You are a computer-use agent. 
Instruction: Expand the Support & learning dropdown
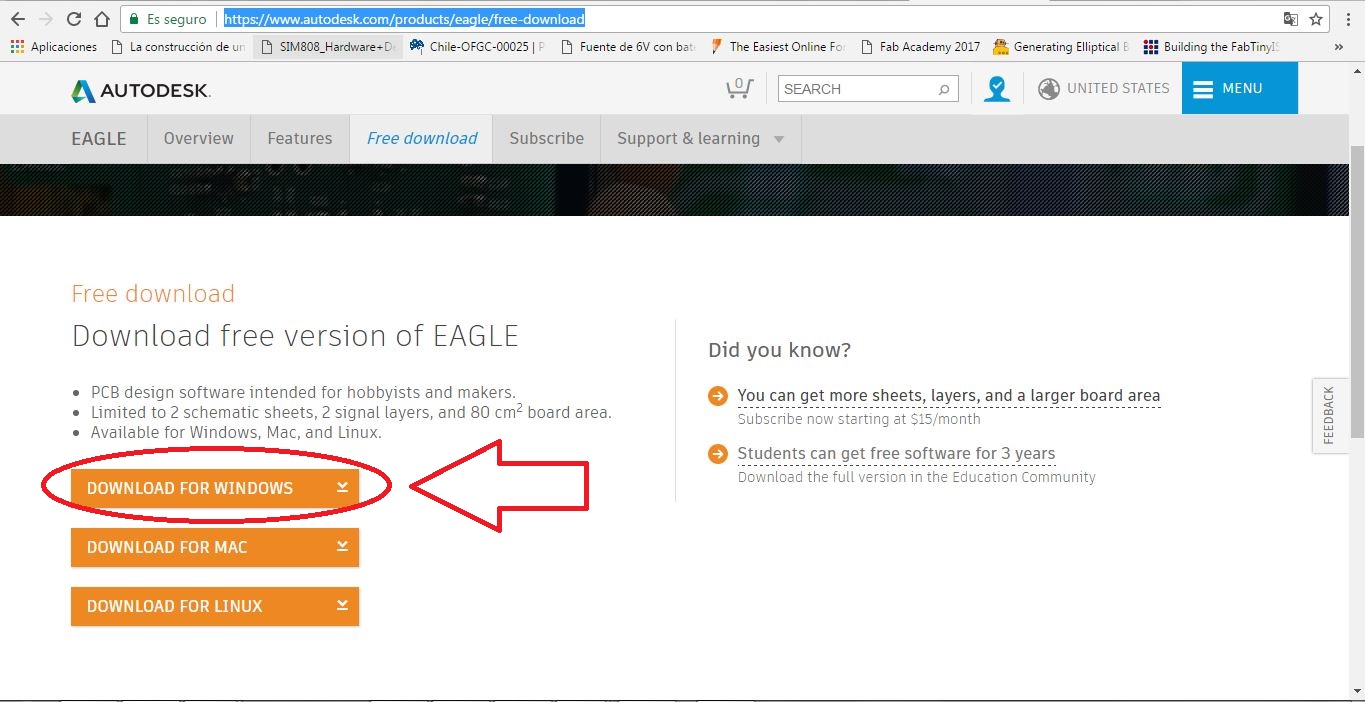[700, 139]
